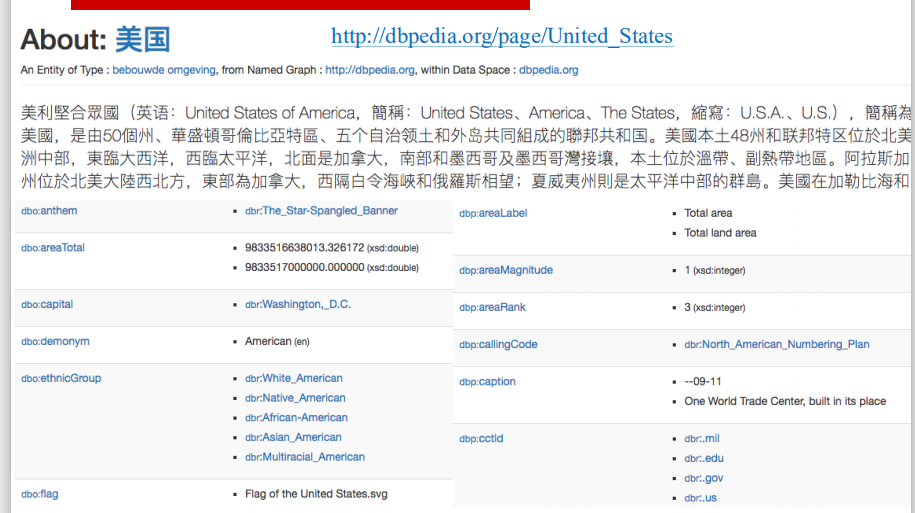Select the areaMagnitude value 1

(687, 270)
